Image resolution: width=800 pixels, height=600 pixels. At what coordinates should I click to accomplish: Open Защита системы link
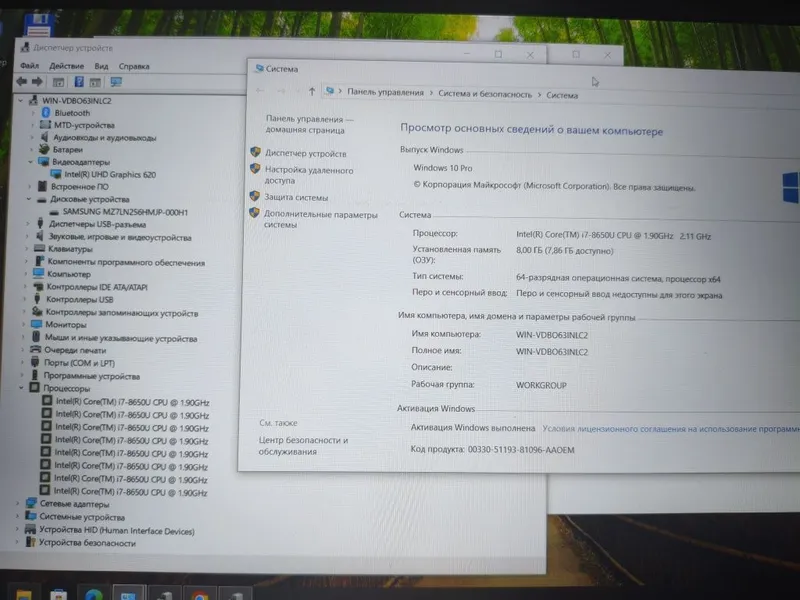[296, 197]
